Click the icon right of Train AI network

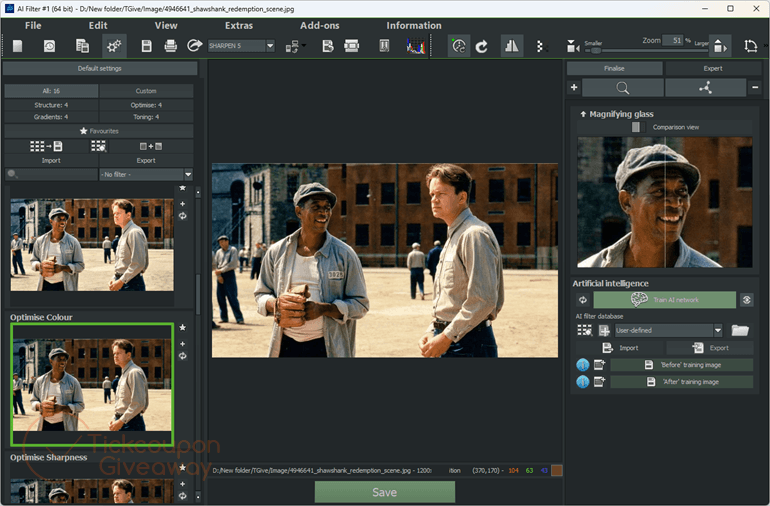coord(746,300)
